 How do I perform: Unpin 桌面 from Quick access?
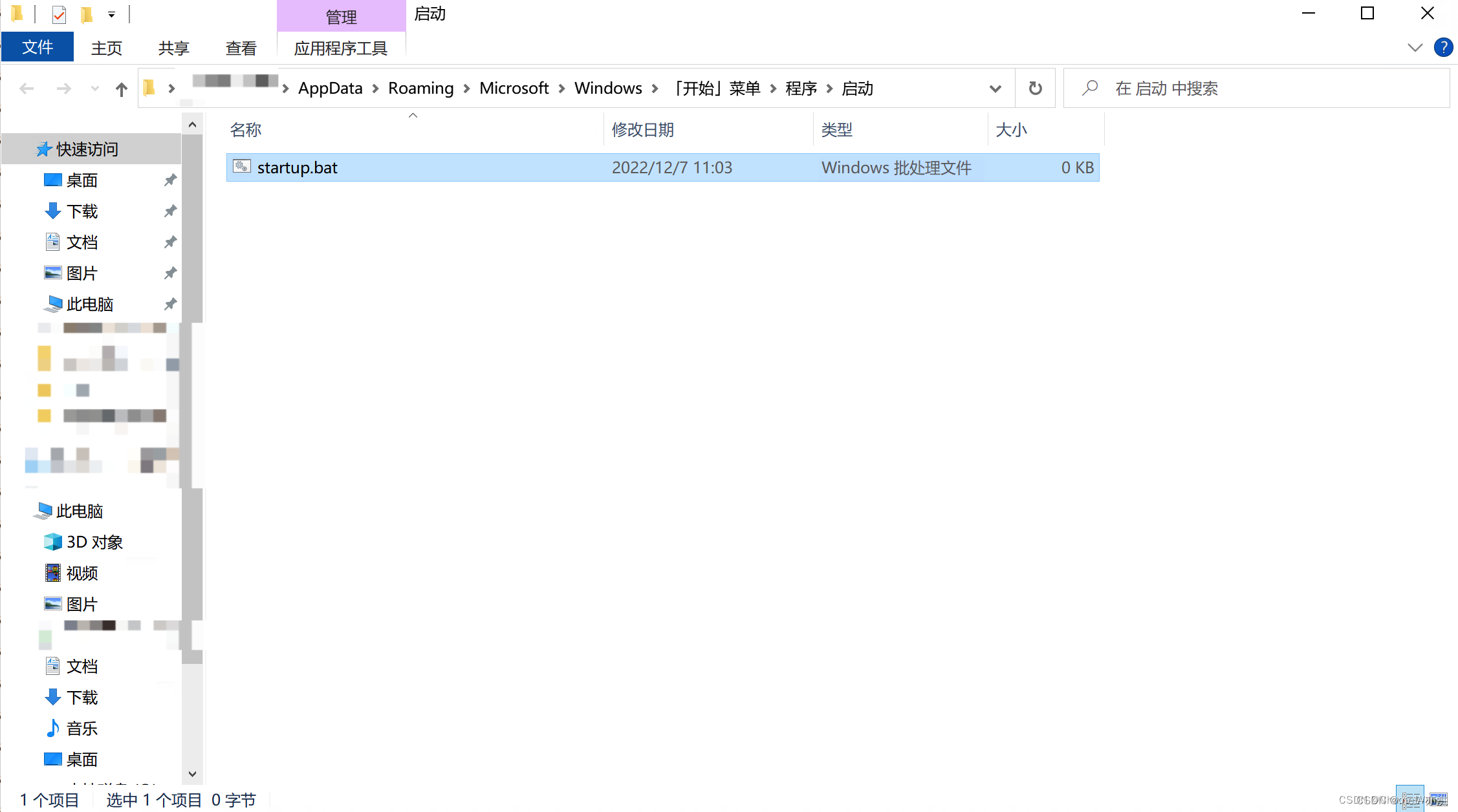[170, 180]
